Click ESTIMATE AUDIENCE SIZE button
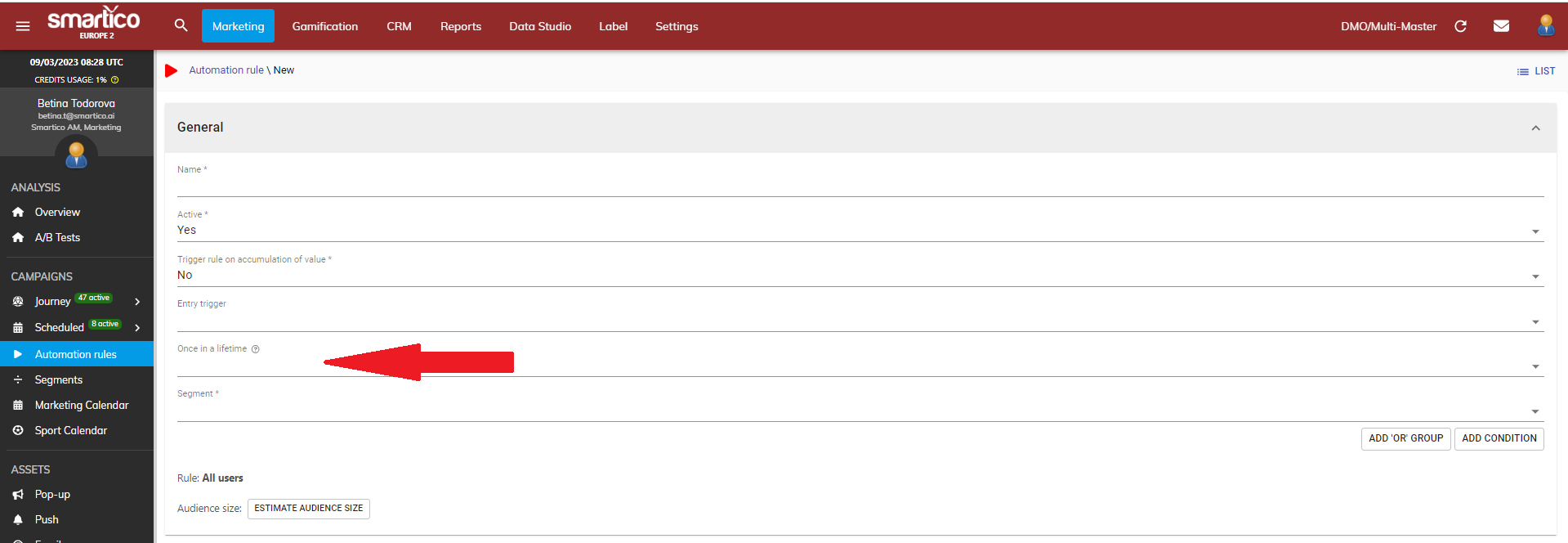Viewport: 1568px width, 543px height. (308, 509)
